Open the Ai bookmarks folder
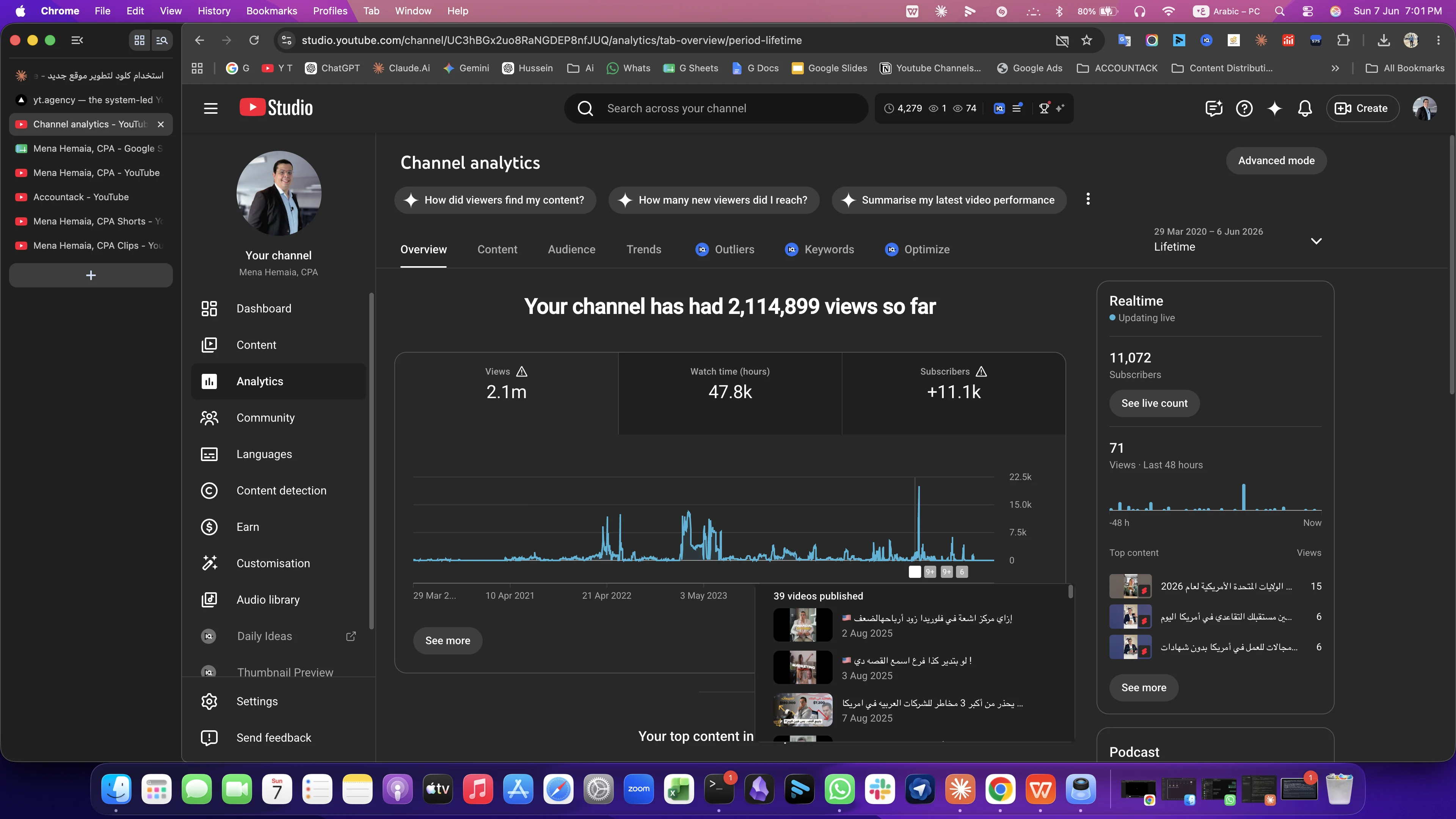Screen dimensions: 1456x819 (581, 68)
